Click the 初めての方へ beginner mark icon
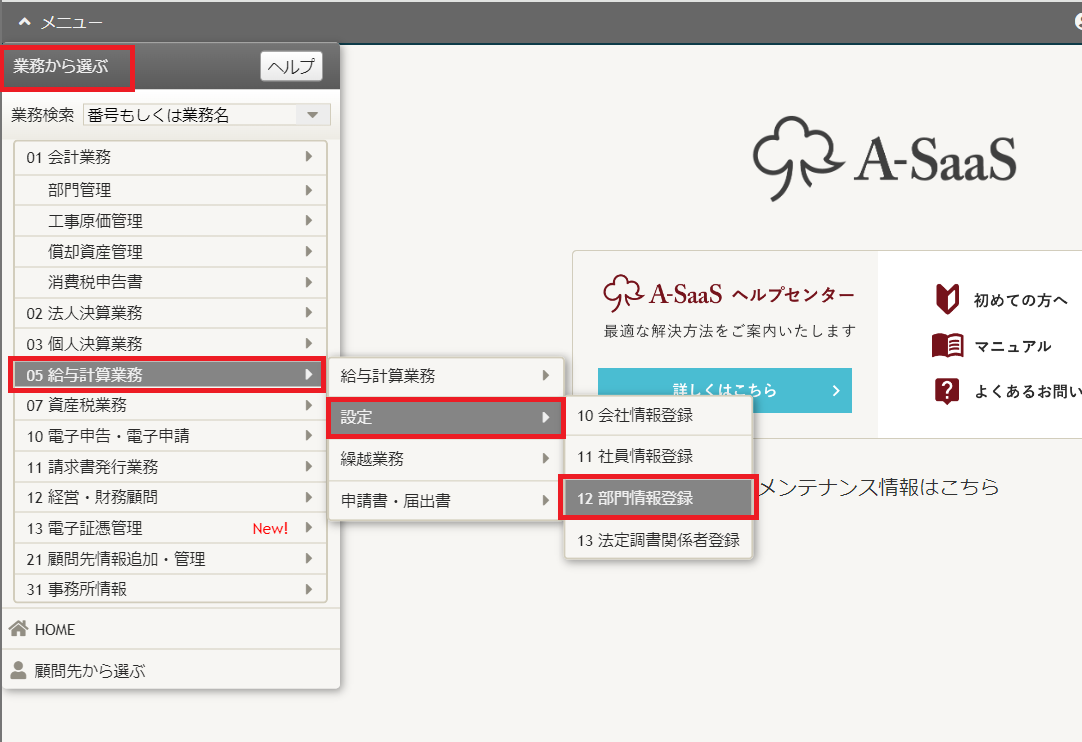Viewport: 1082px width, 742px height. [947, 299]
